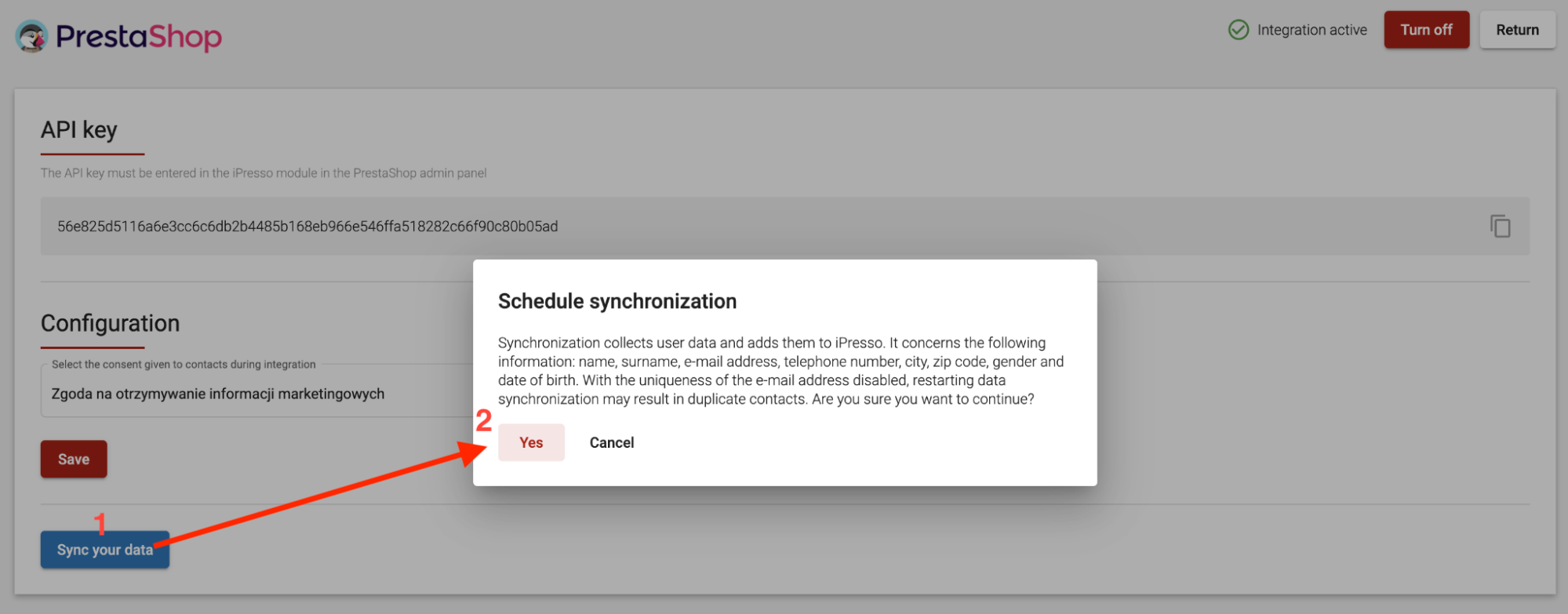The width and height of the screenshot is (1568, 614).
Task: Save the consent configuration
Action: [74, 460]
